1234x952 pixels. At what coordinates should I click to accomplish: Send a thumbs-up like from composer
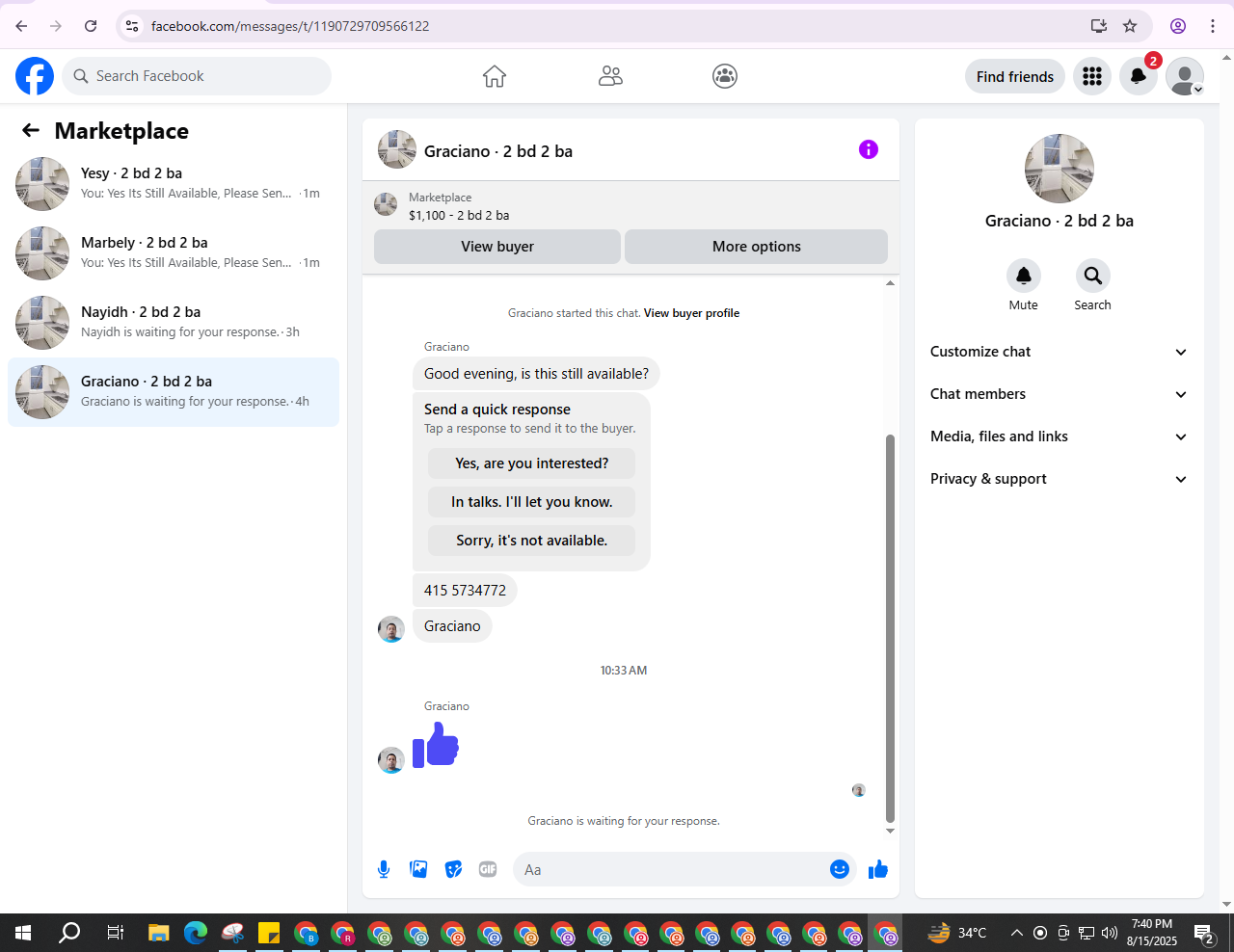[x=878, y=869]
